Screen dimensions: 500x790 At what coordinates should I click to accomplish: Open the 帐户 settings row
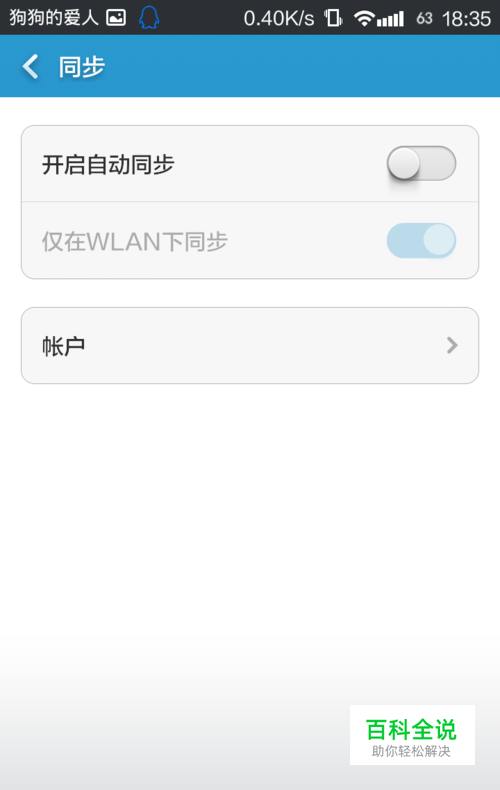[x=250, y=346]
